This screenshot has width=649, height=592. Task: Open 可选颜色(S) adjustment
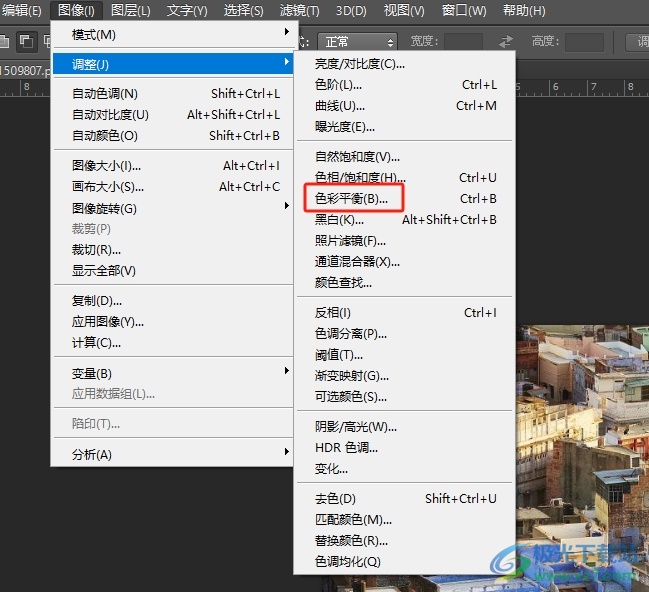point(405,397)
